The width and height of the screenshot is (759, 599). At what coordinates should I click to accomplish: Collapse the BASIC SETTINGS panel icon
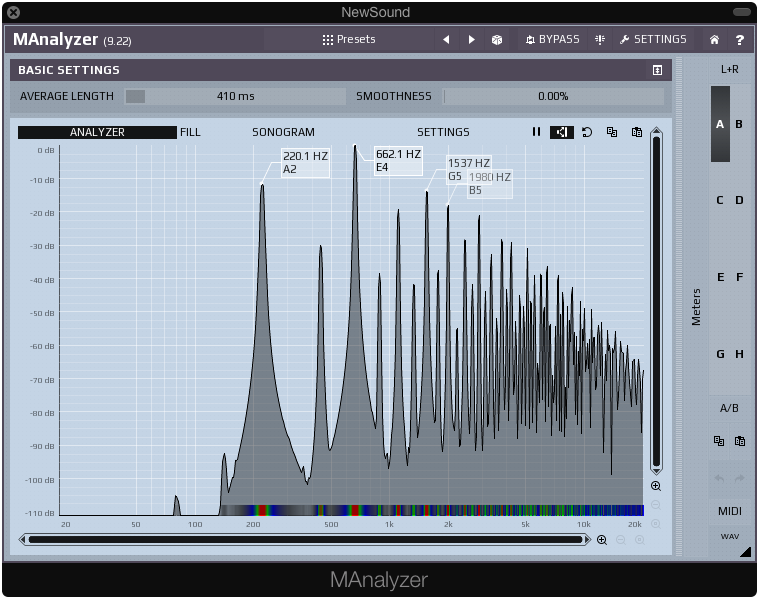[657, 70]
